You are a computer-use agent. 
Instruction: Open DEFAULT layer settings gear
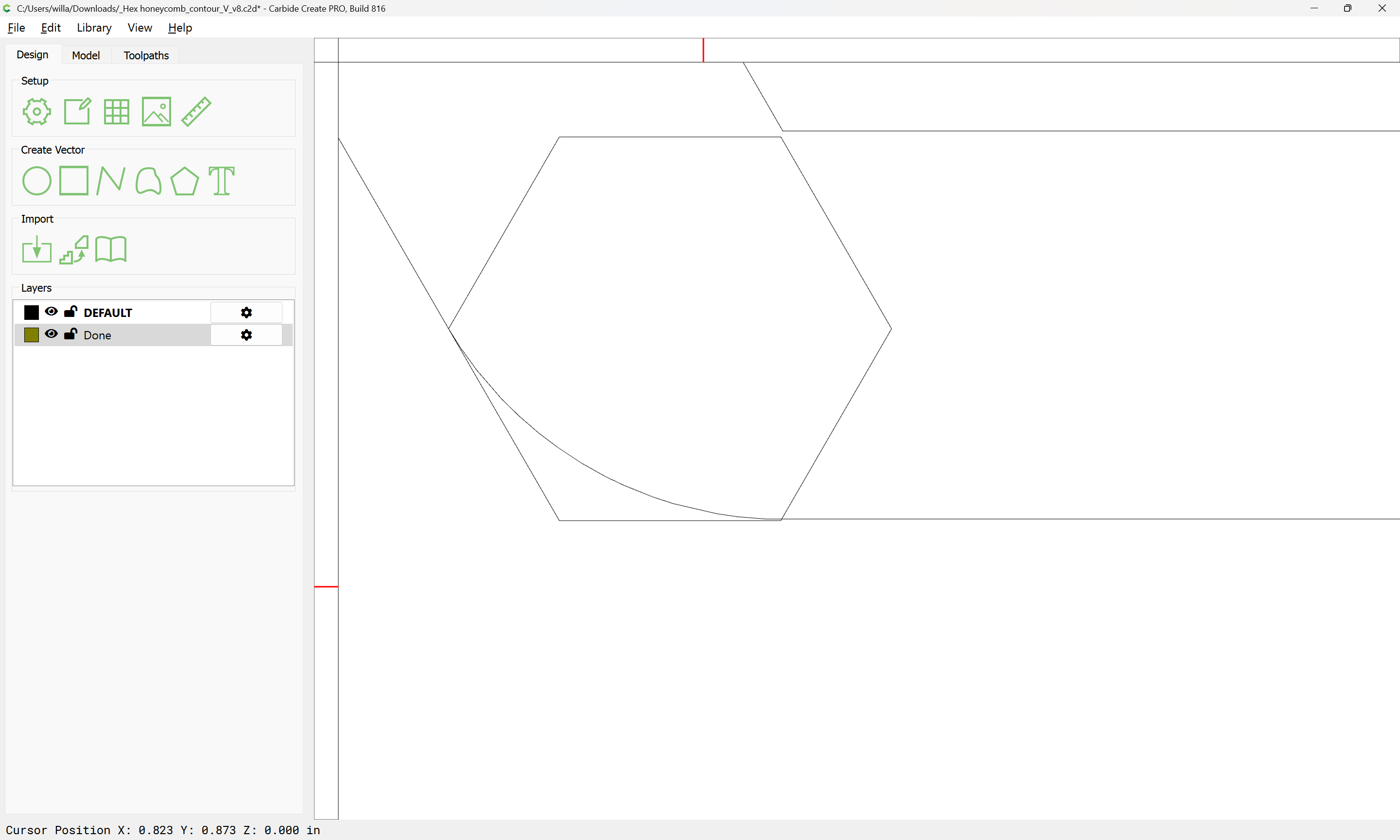pos(246,313)
